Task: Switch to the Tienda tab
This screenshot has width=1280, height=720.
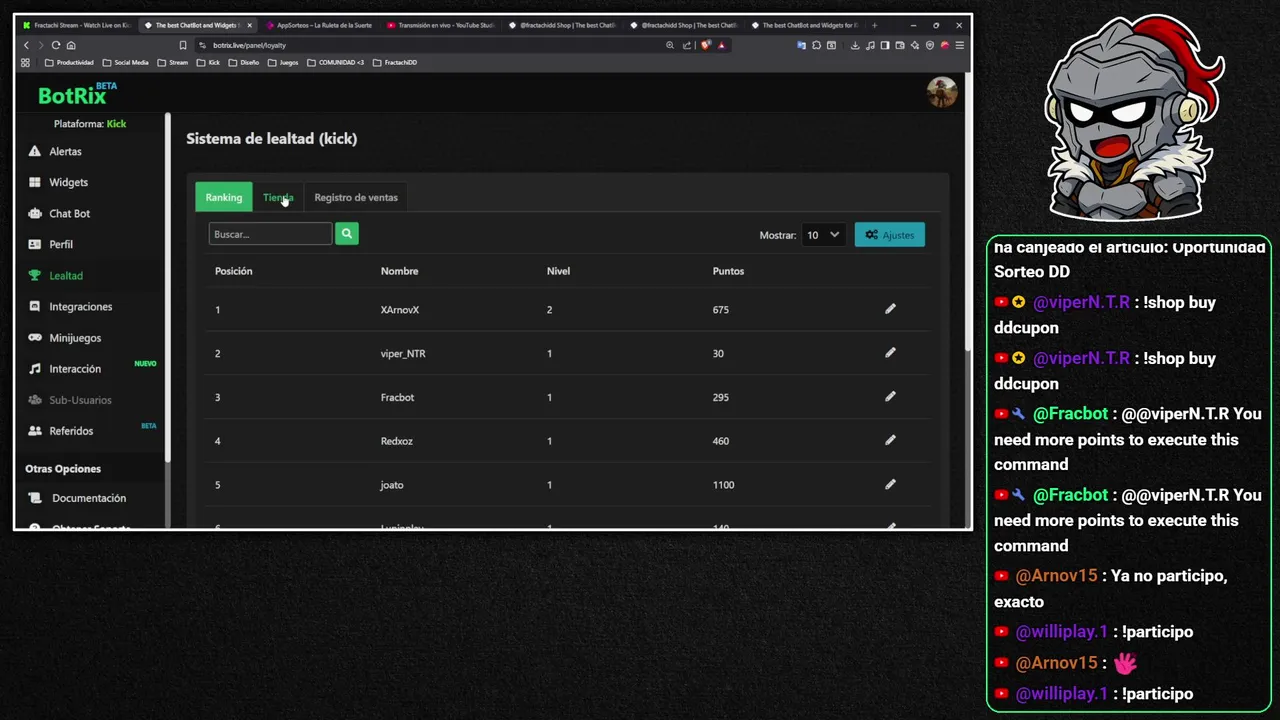Action: click(x=278, y=197)
